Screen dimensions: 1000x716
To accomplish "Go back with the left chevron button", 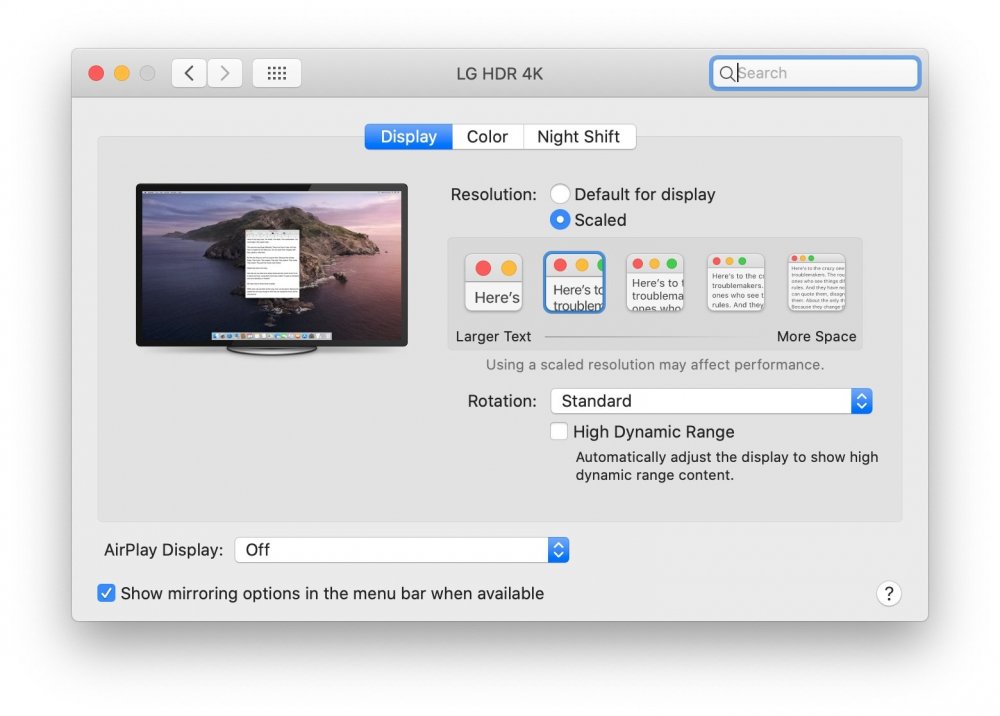I will [189, 73].
